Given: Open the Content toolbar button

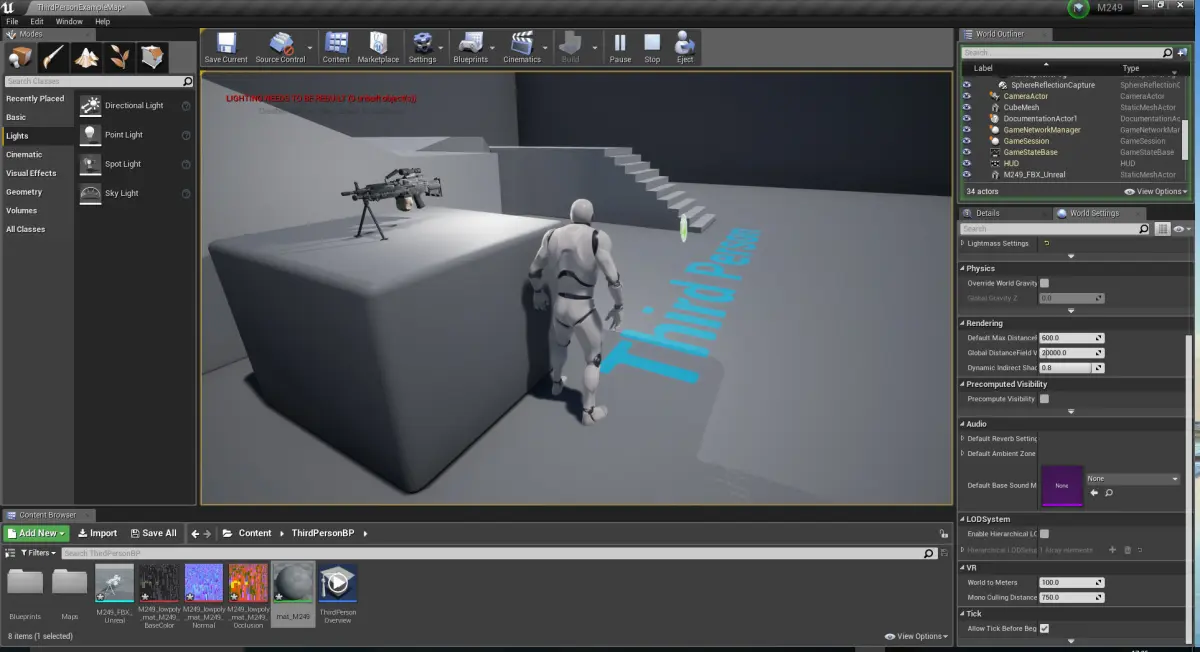Looking at the screenshot, I should [337, 47].
